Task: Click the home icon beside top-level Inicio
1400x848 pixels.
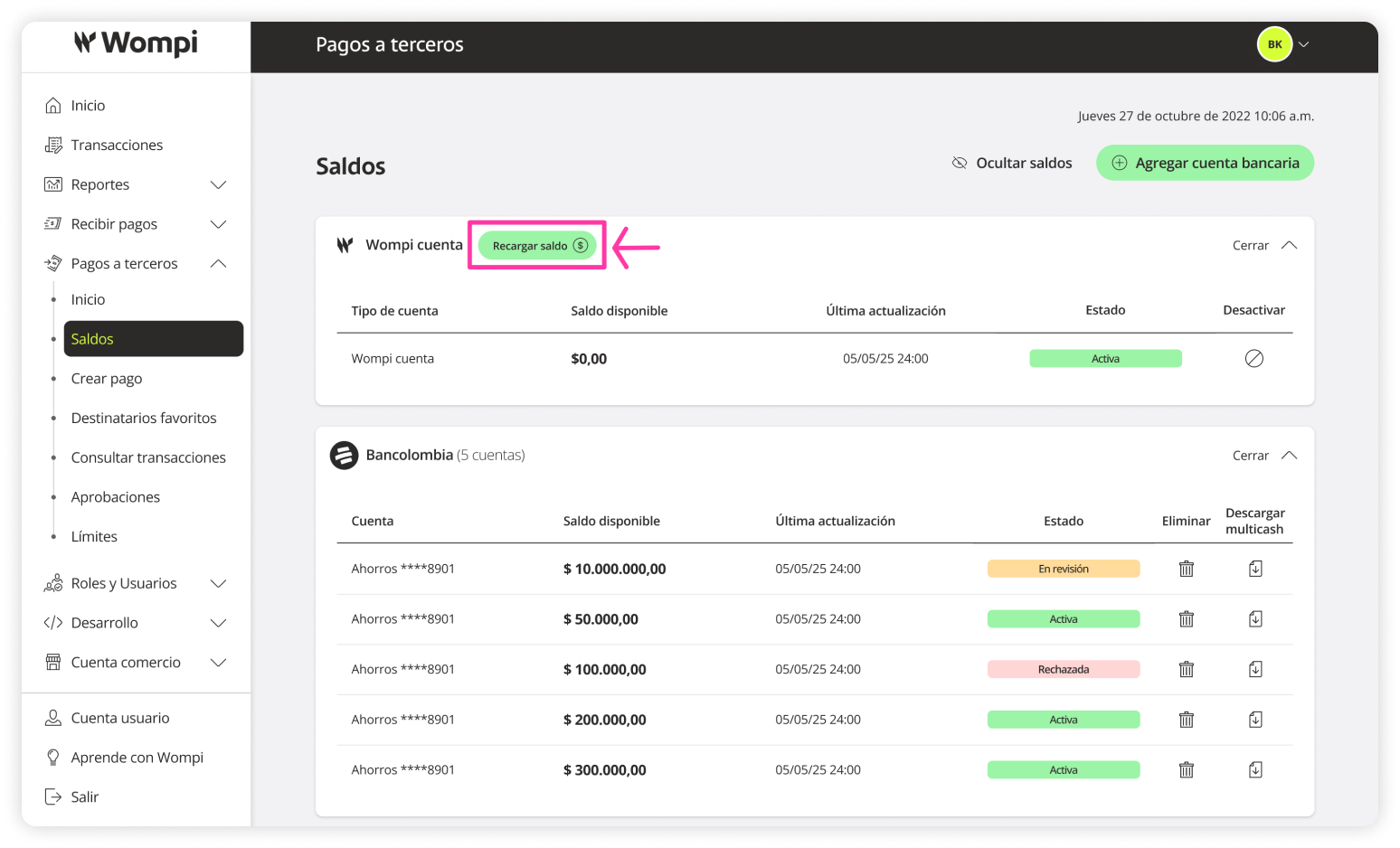Action: tap(53, 106)
